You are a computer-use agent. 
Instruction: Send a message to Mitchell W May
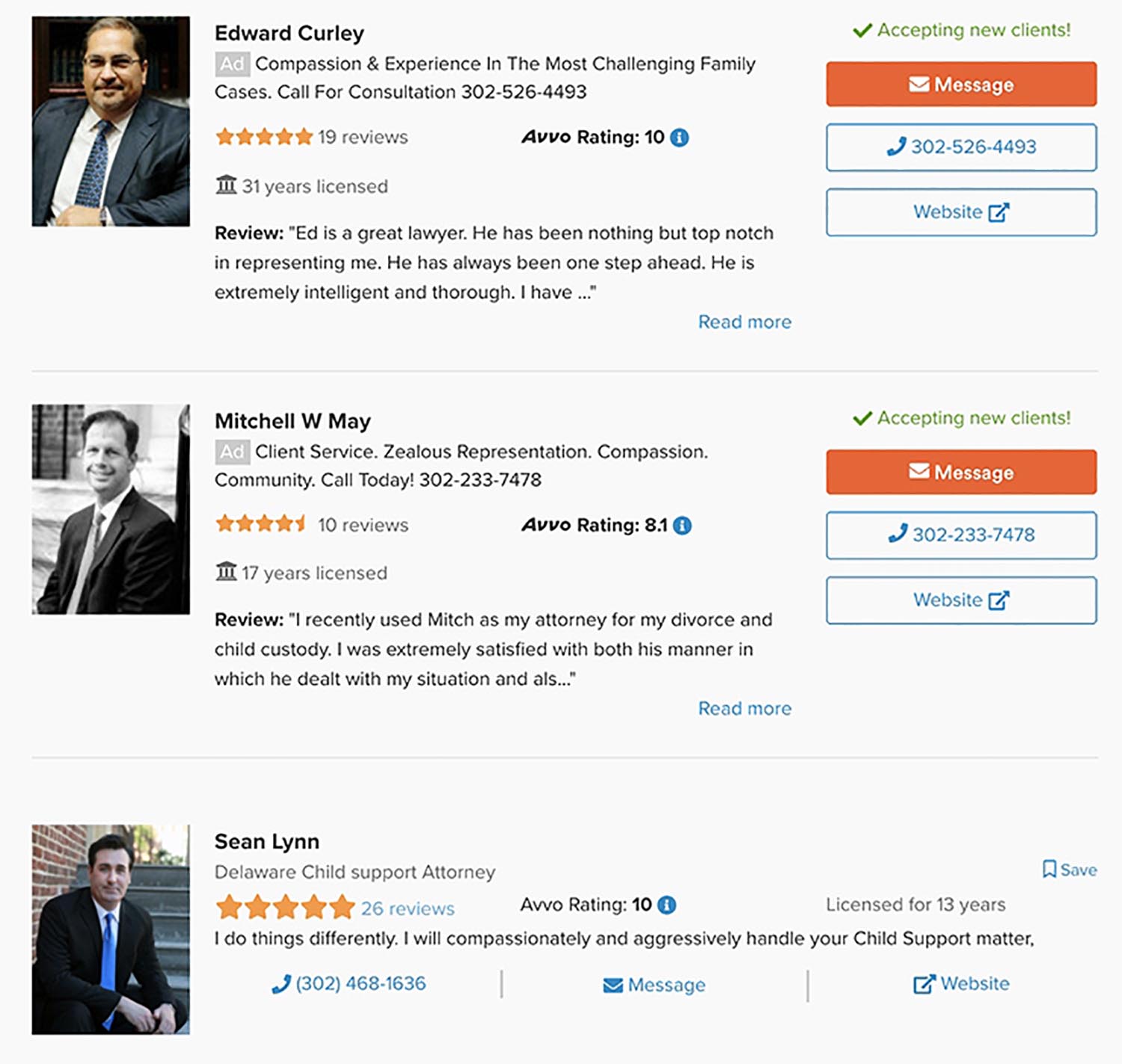[961, 473]
